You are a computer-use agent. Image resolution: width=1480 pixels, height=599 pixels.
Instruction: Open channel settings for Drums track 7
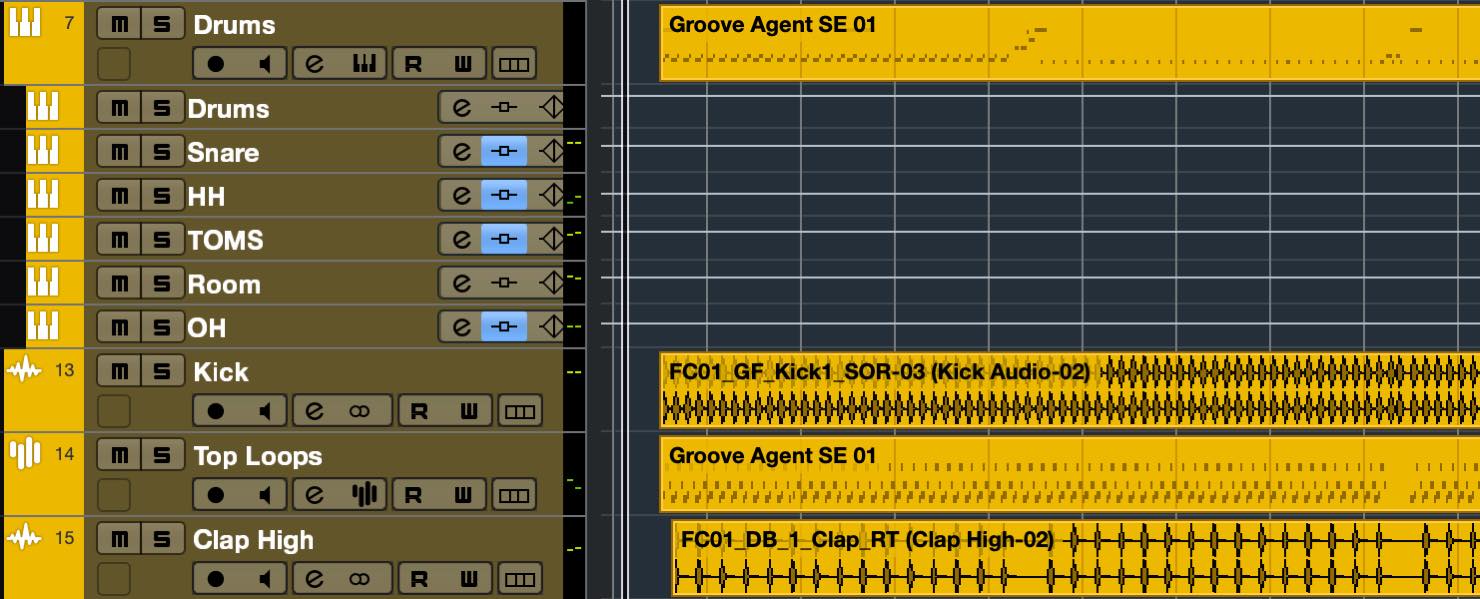tap(315, 64)
